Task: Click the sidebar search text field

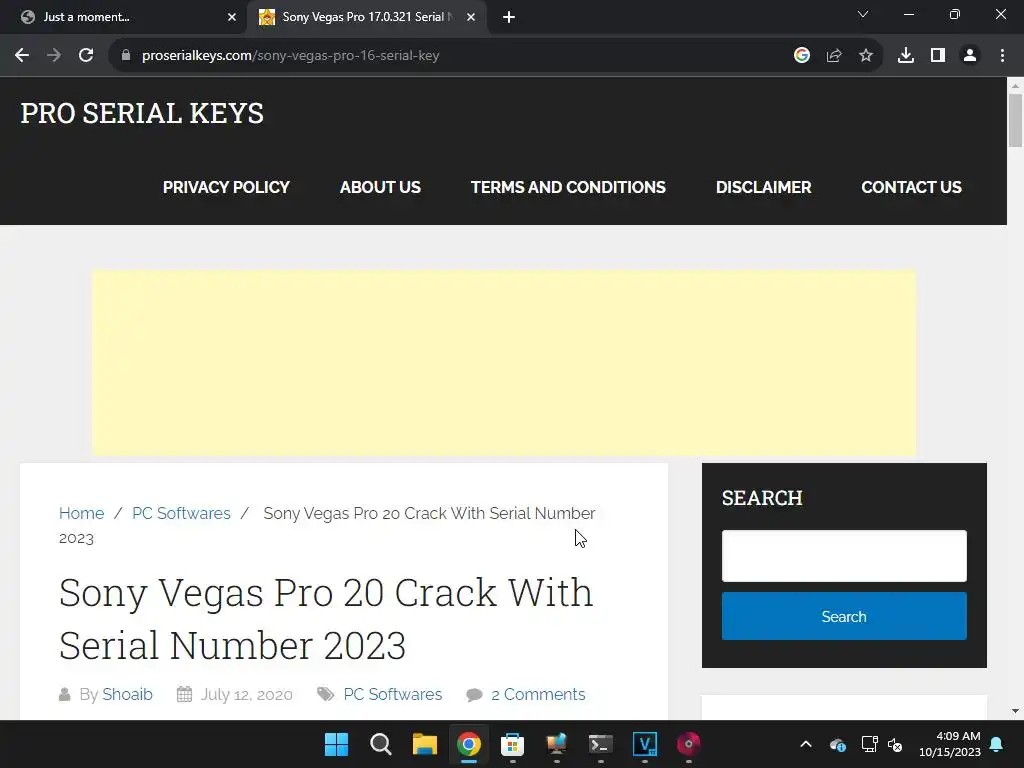Action: click(844, 556)
